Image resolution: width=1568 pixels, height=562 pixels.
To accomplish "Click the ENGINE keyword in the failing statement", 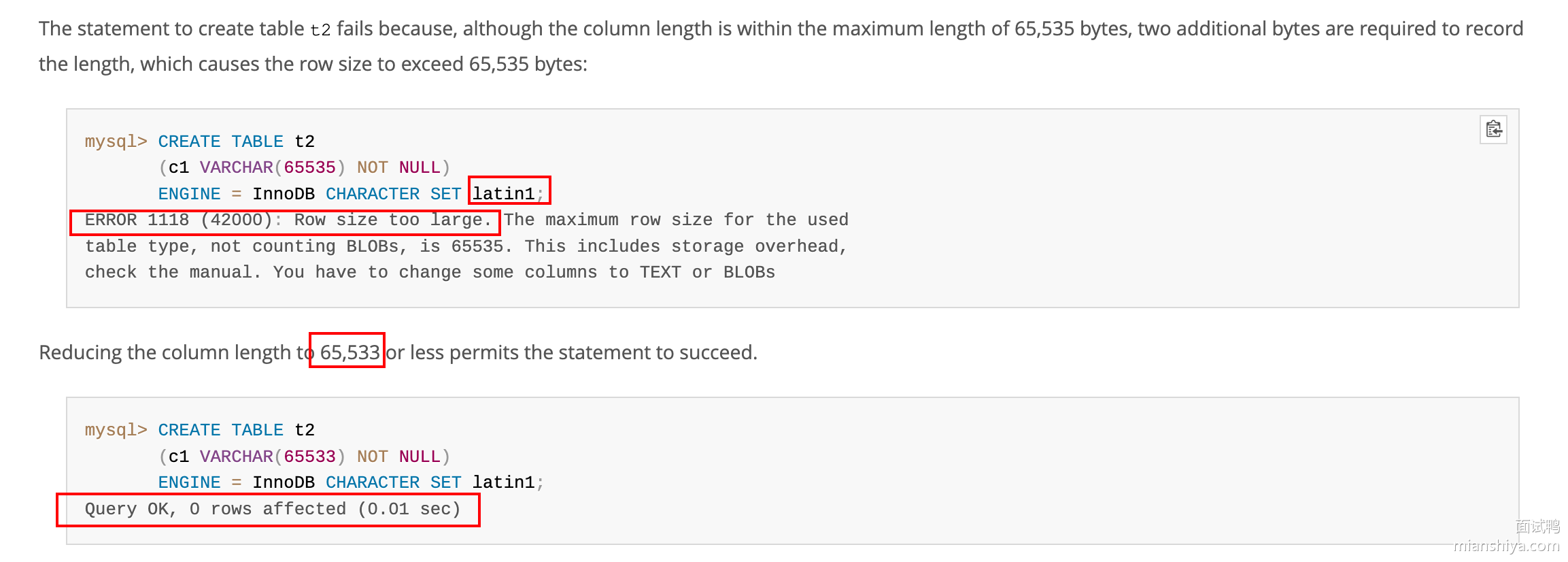I will click(189, 194).
